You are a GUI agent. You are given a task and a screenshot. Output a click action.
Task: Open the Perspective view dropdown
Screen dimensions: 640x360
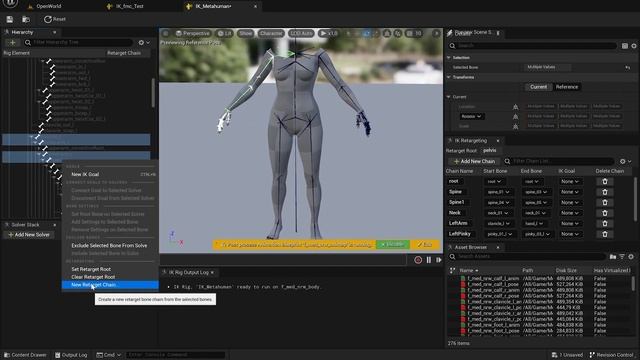(192, 33)
